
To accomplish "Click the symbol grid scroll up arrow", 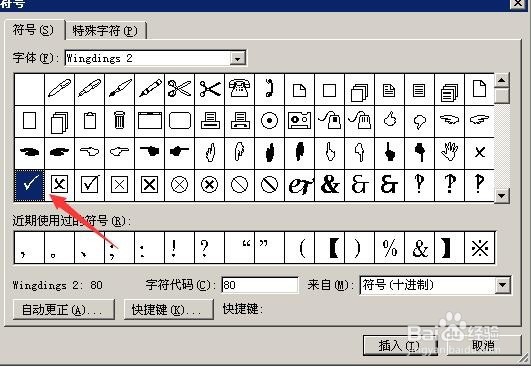I will (x=502, y=80).
